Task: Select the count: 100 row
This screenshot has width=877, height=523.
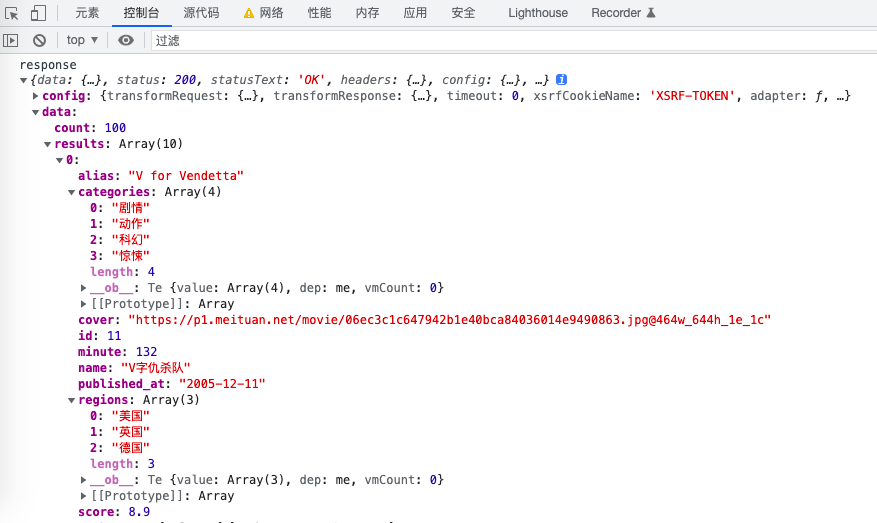Action: click(90, 128)
